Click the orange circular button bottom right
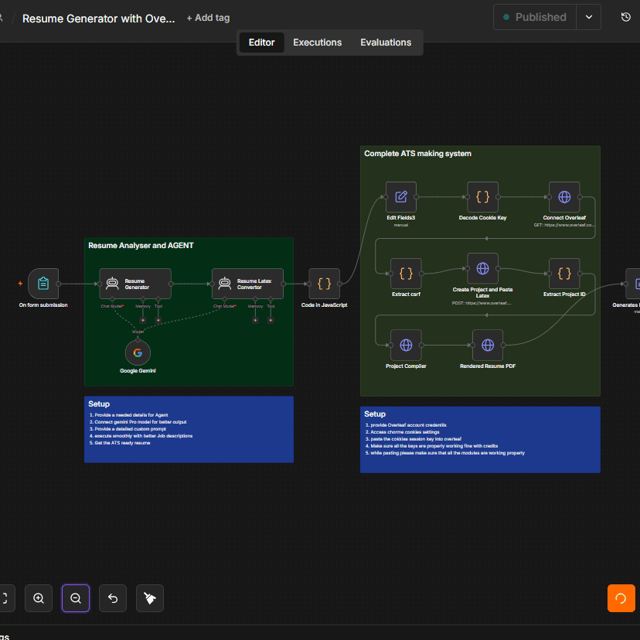Image resolution: width=640 pixels, height=640 pixels. coord(621,598)
